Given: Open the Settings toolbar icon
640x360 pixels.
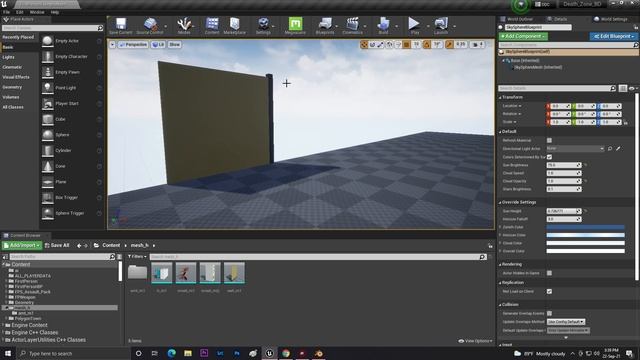Looking at the screenshot, I should [x=263, y=24].
